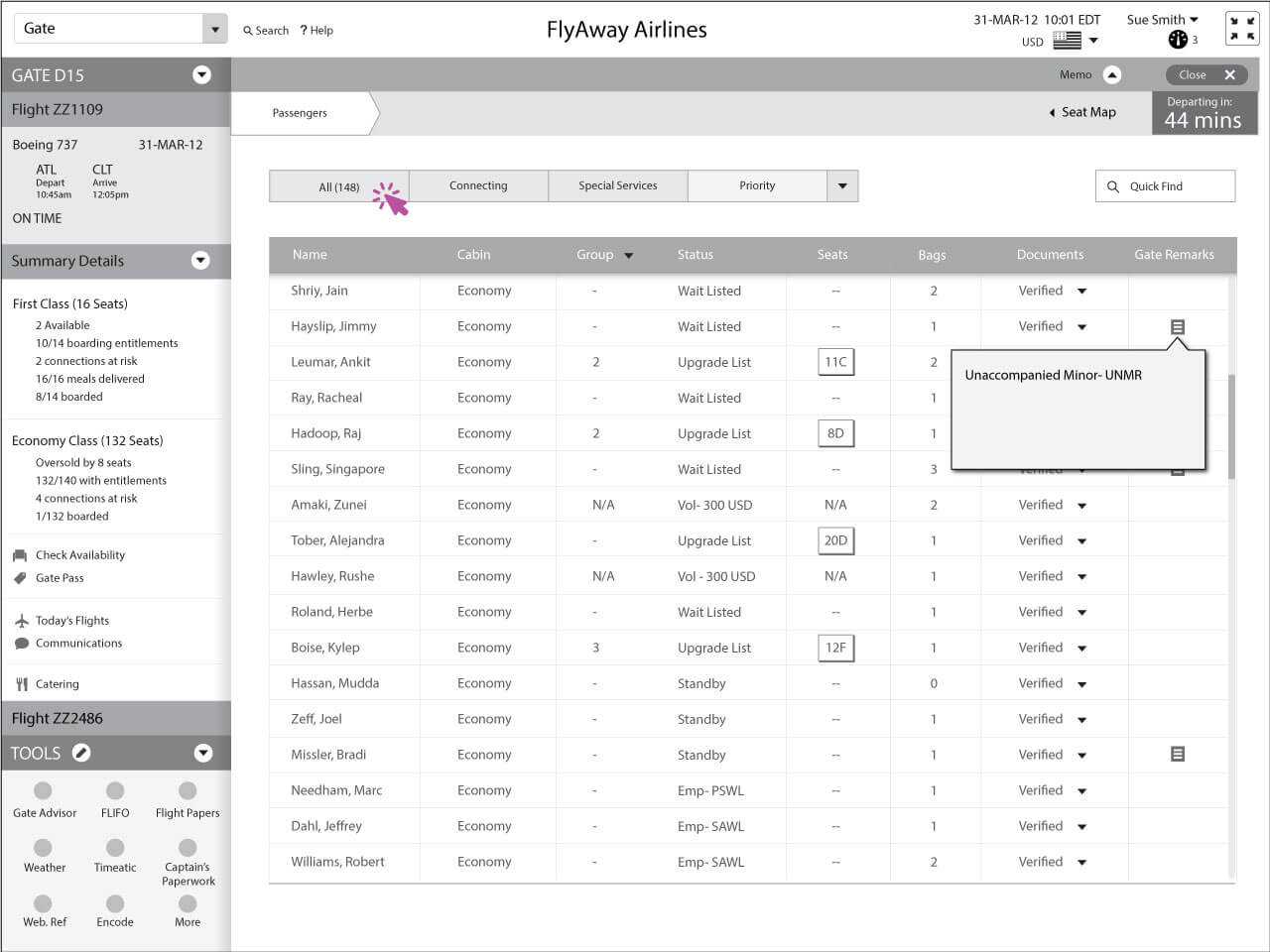The image size is (1270, 952).
Task: Click the Check Availability link
Action: (79, 555)
